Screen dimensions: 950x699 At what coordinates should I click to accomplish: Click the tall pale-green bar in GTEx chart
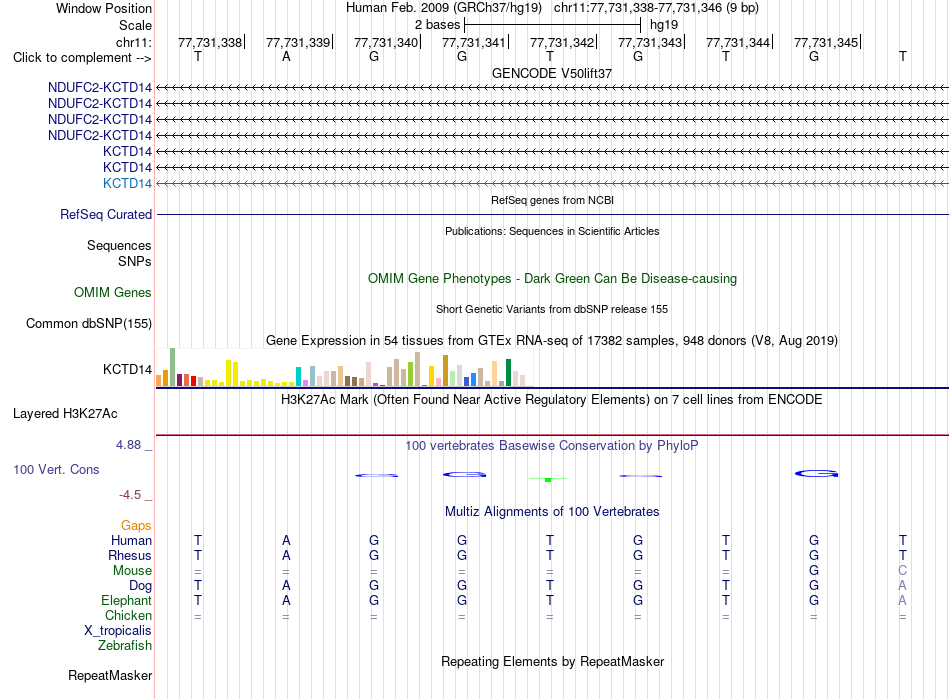point(173,367)
